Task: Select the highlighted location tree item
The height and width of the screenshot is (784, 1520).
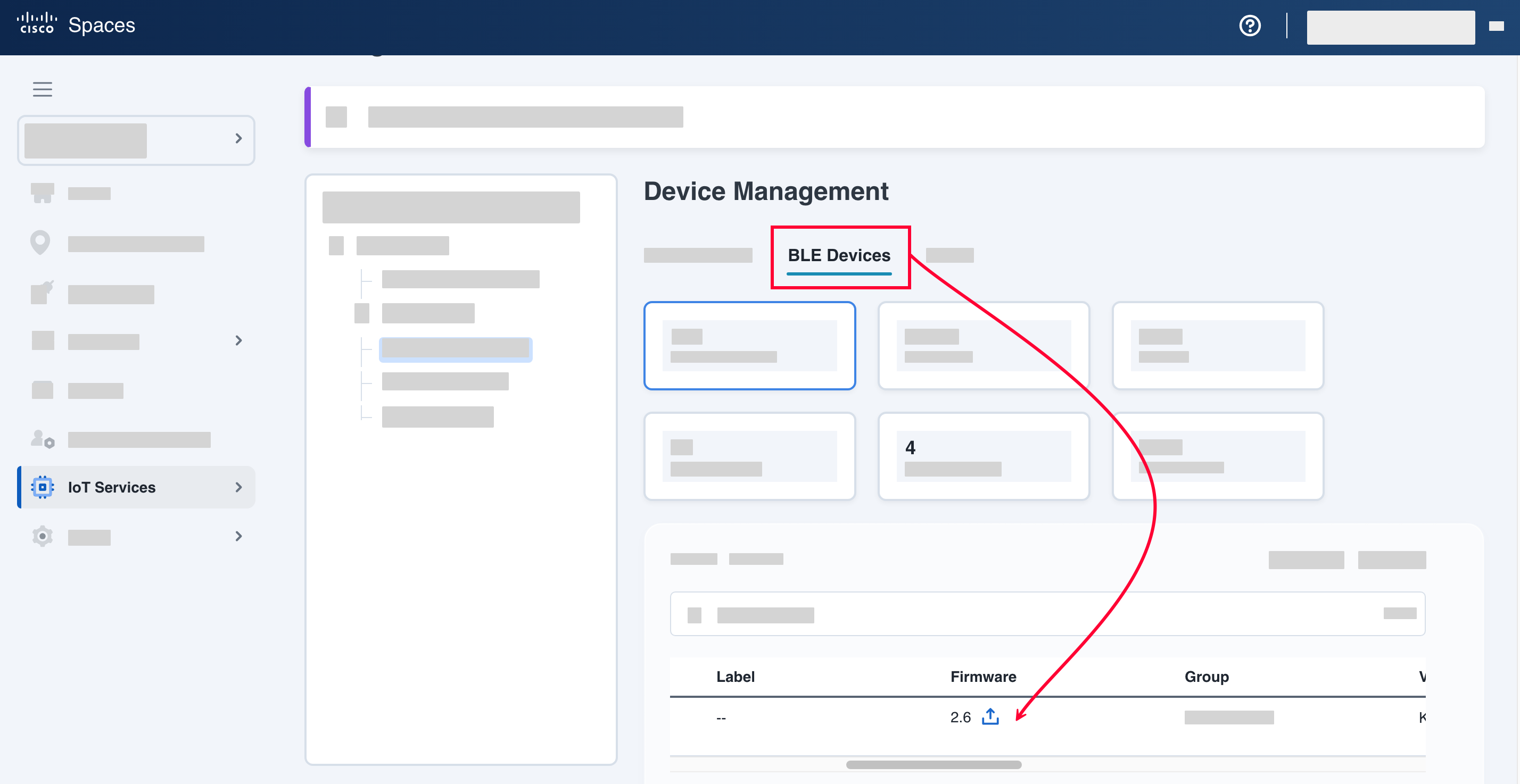Action: 456,349
